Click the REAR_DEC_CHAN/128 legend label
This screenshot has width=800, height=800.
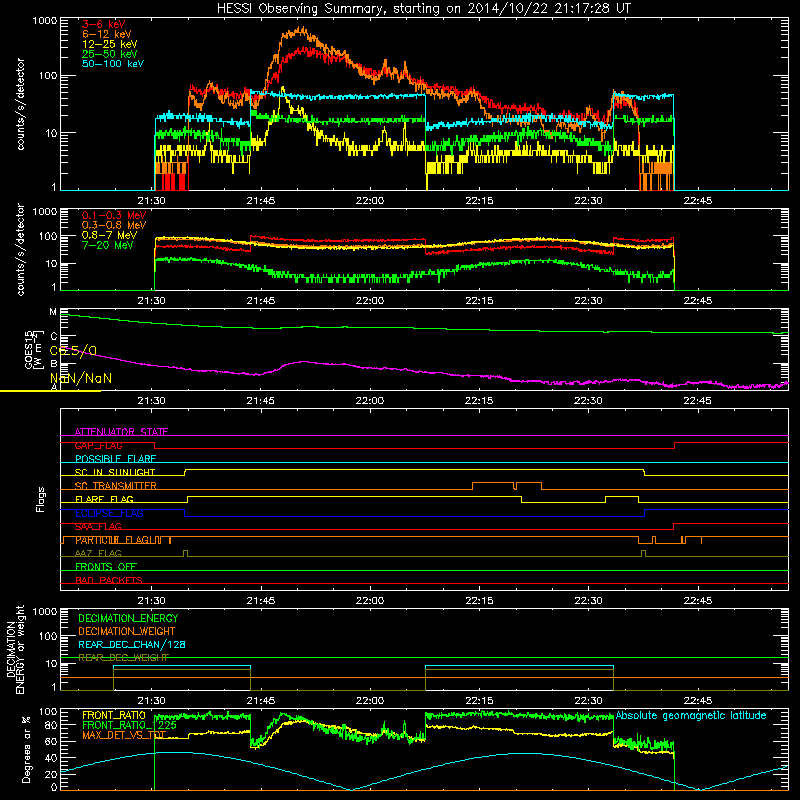point(132,644)
